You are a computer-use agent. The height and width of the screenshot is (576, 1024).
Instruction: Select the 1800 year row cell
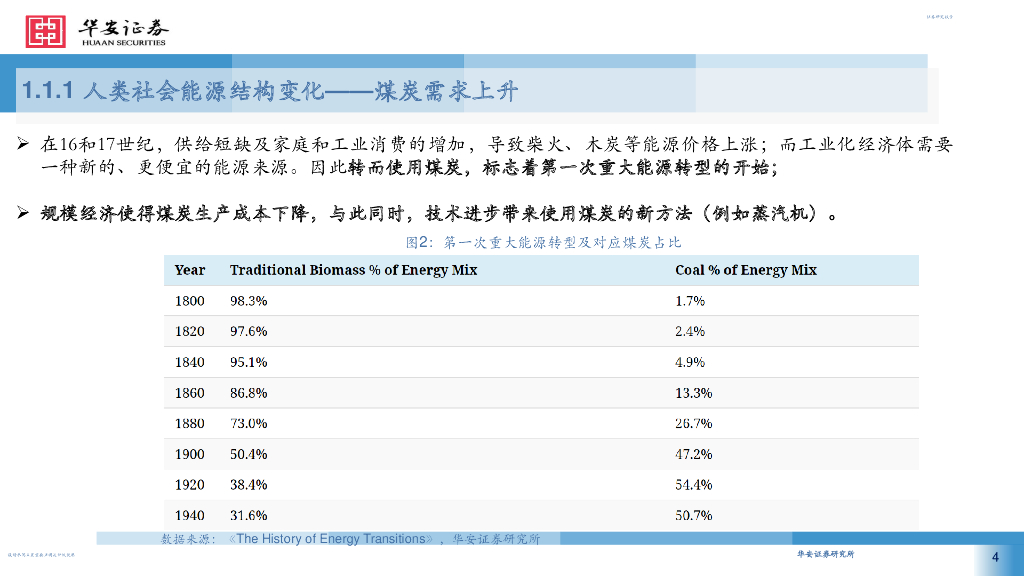pyautogui.click(x=189, y=301)
